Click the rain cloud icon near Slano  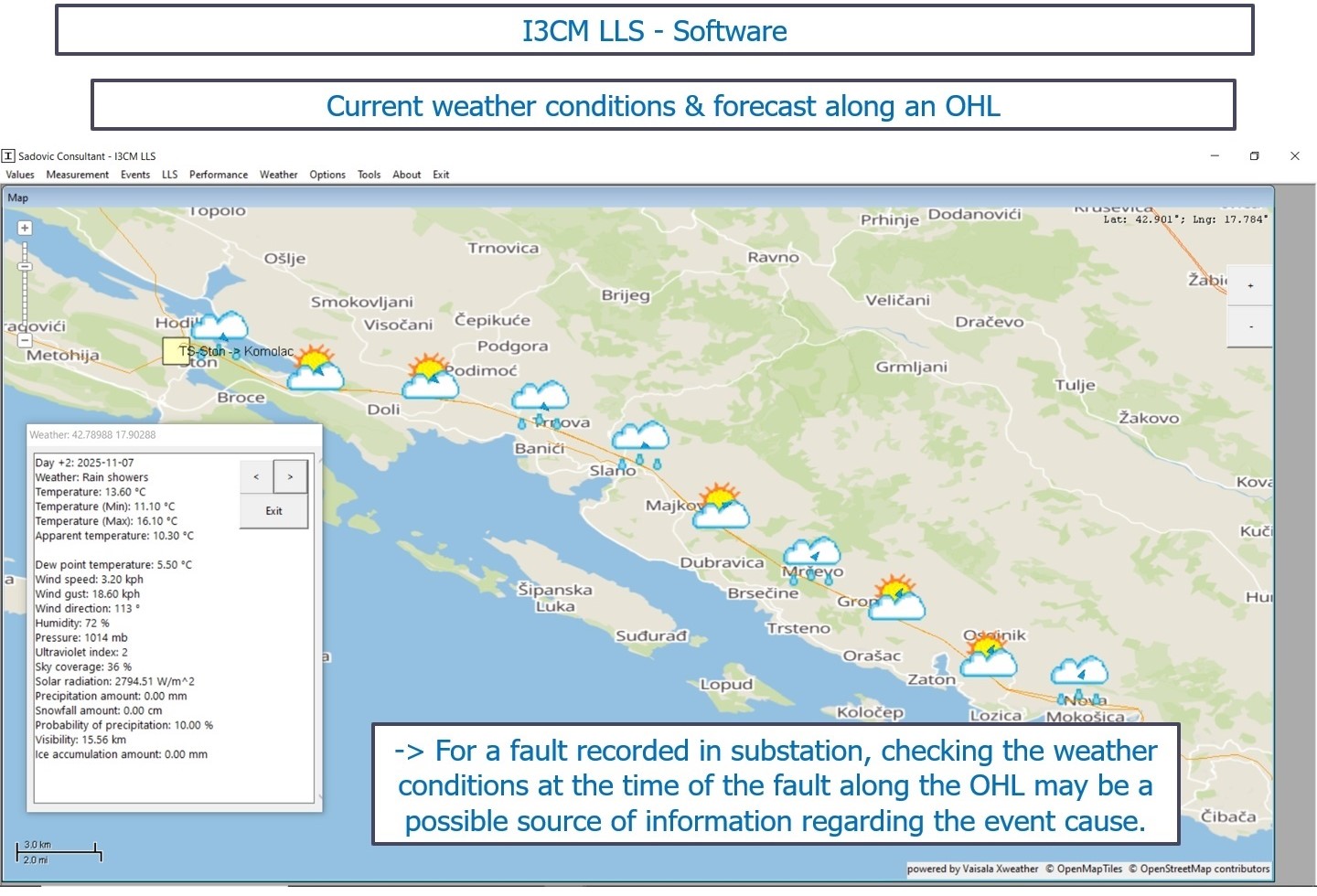pos(640,440)
